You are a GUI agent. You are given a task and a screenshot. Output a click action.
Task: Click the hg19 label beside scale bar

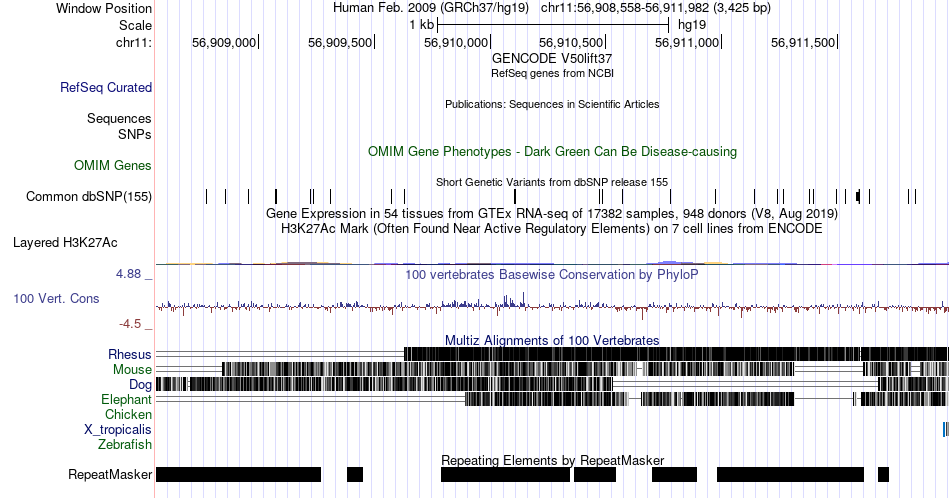pyautogui.click(x=692, y=25)
